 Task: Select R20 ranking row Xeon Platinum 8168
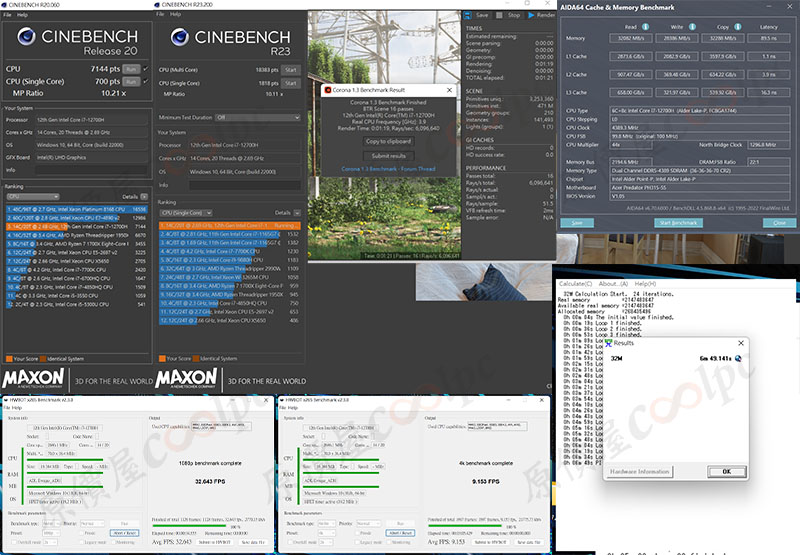click(x=77, y=209)
